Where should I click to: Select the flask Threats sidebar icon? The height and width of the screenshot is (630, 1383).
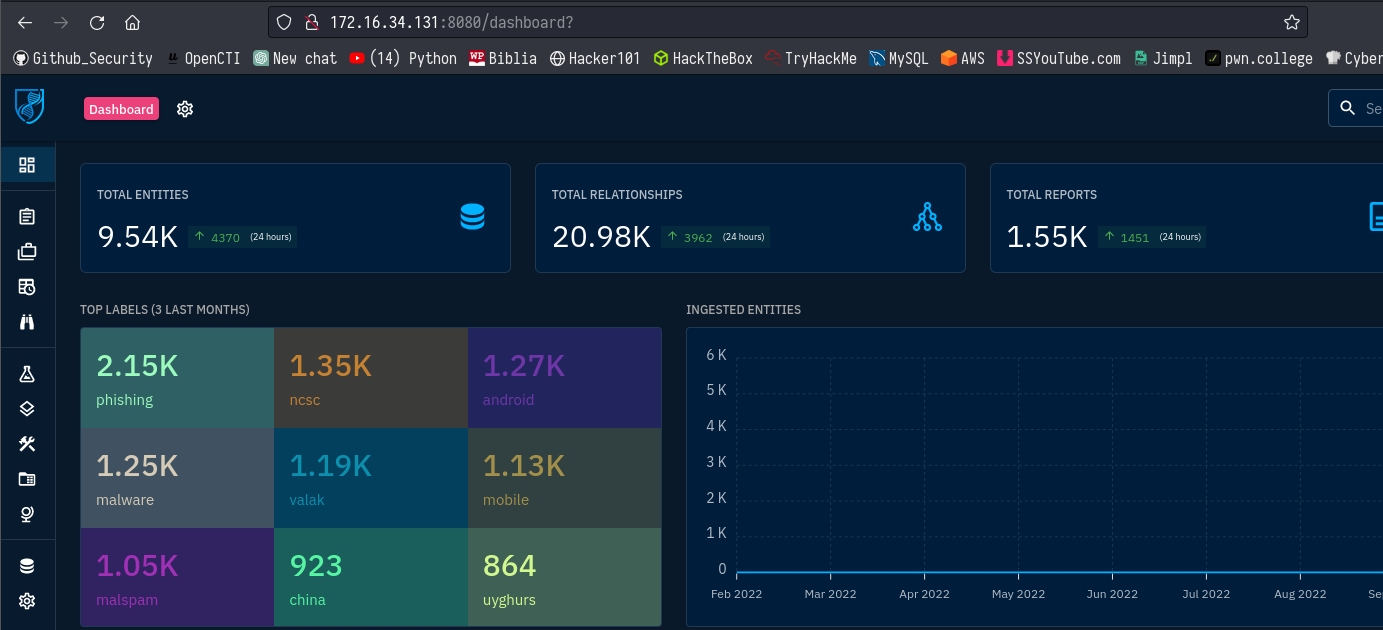tap(27, 373)
